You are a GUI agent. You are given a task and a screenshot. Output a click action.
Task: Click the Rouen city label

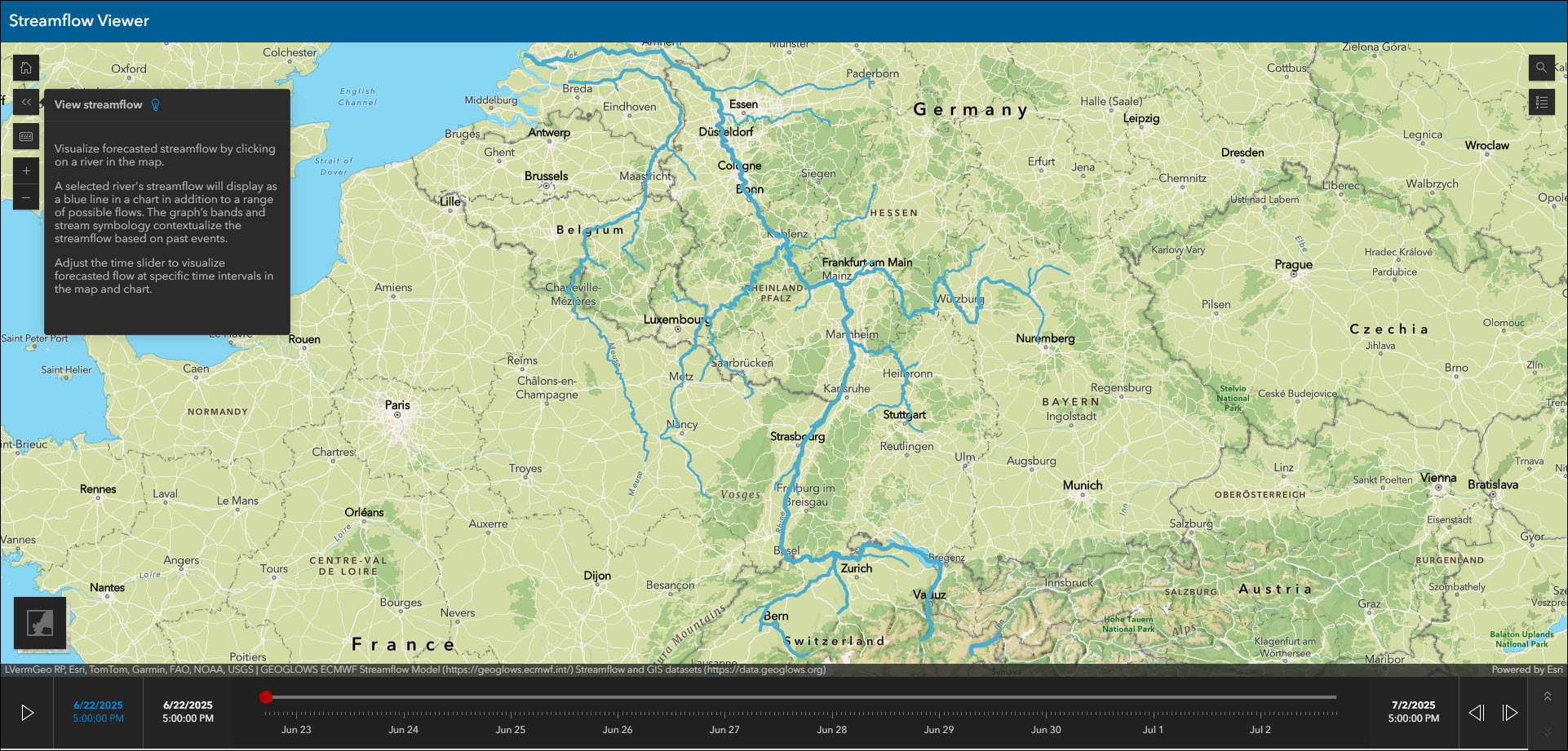[x=304, y=339]
